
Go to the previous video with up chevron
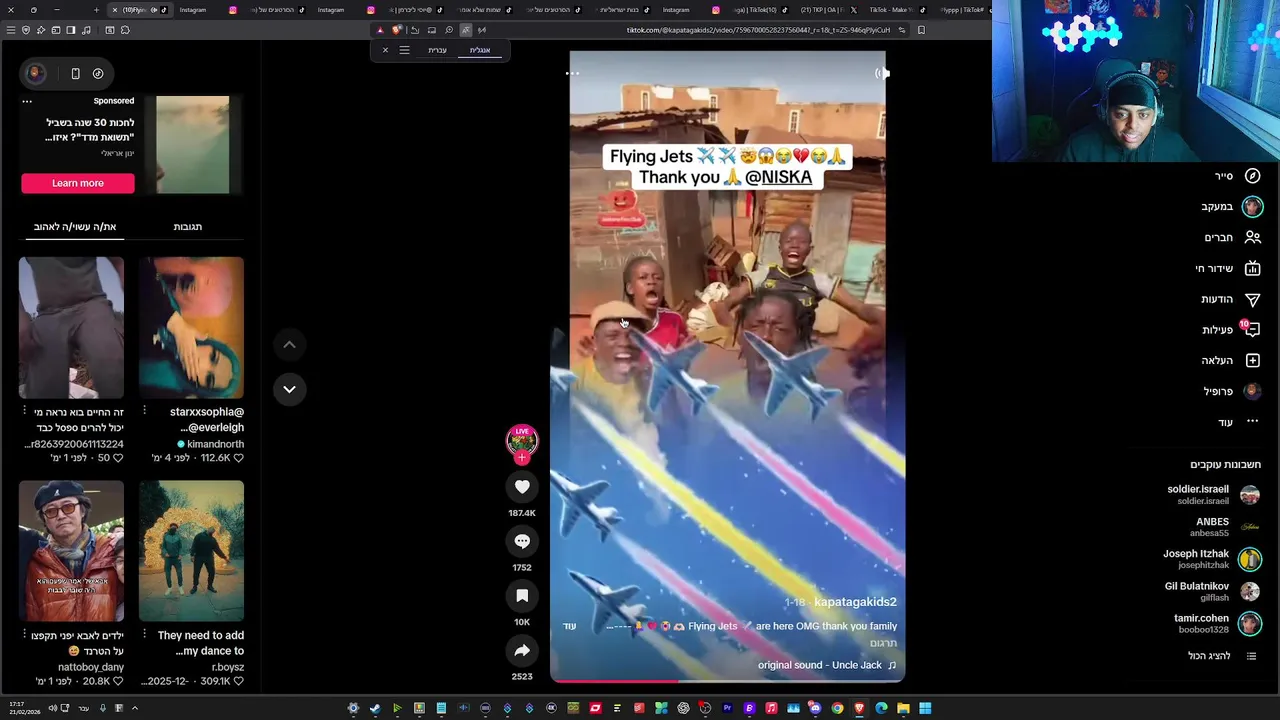pos(289,345)
